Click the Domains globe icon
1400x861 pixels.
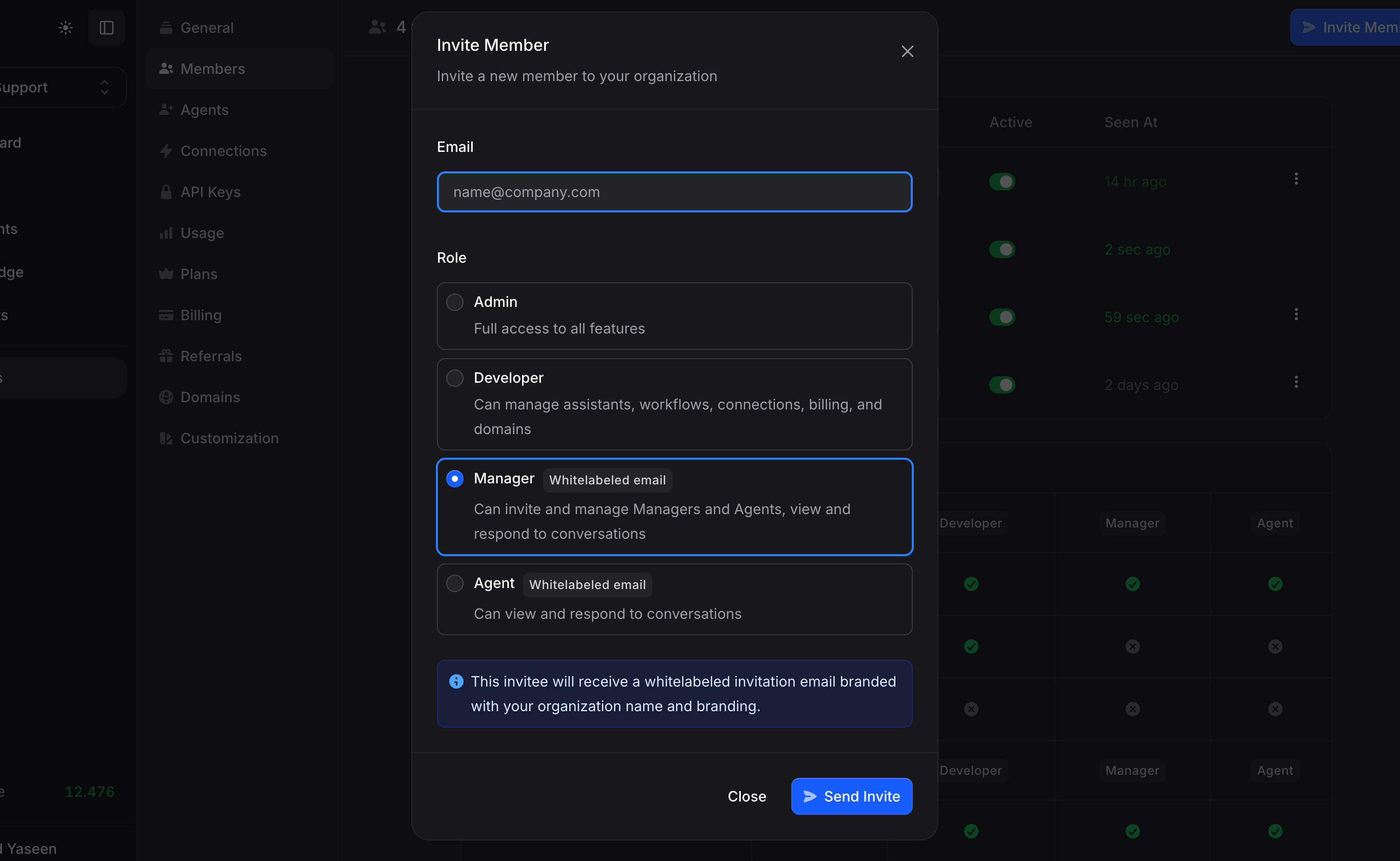pyautogui.click(x=166, y=397)
